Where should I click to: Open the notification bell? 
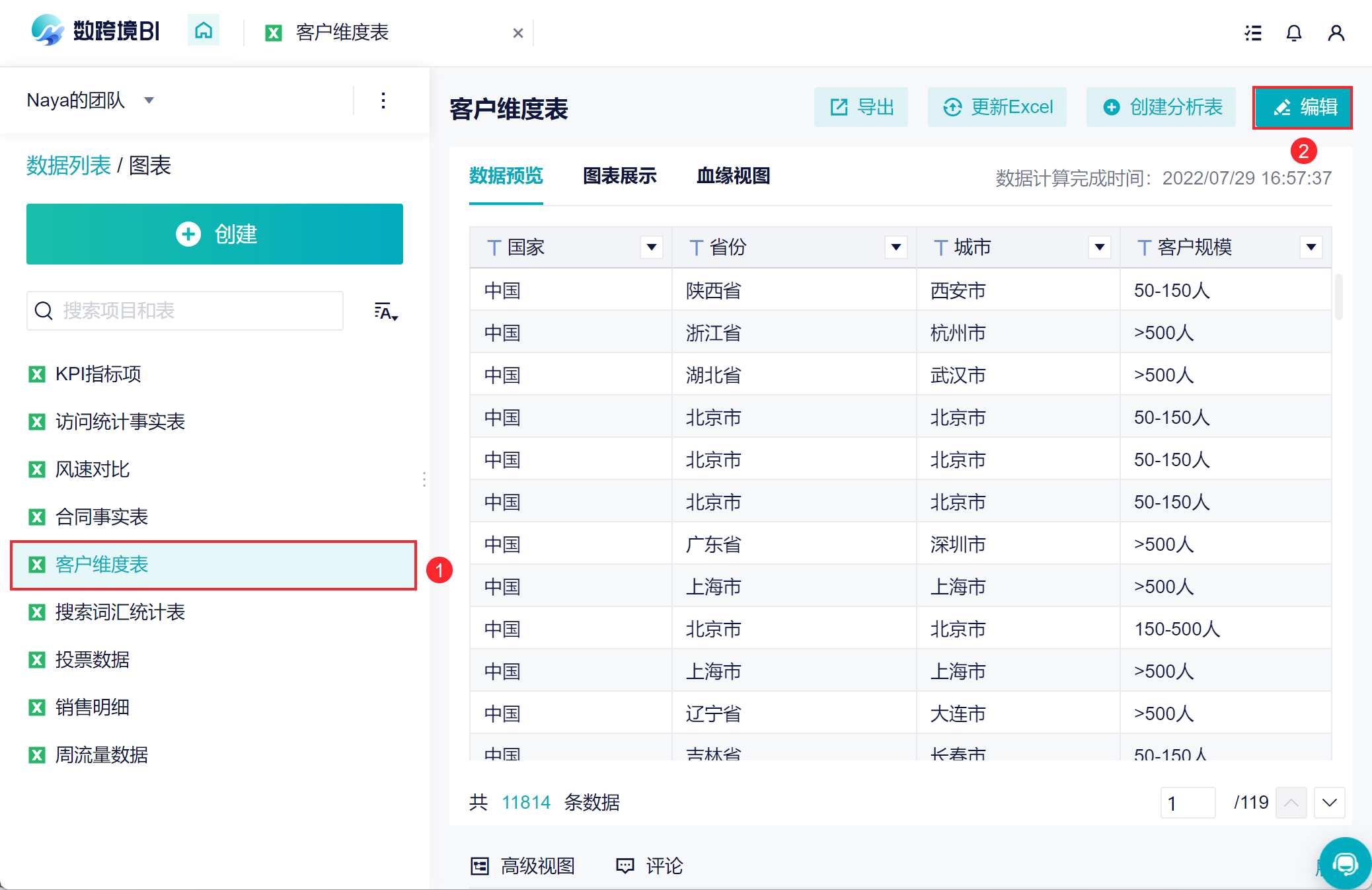pos(1294,32)
